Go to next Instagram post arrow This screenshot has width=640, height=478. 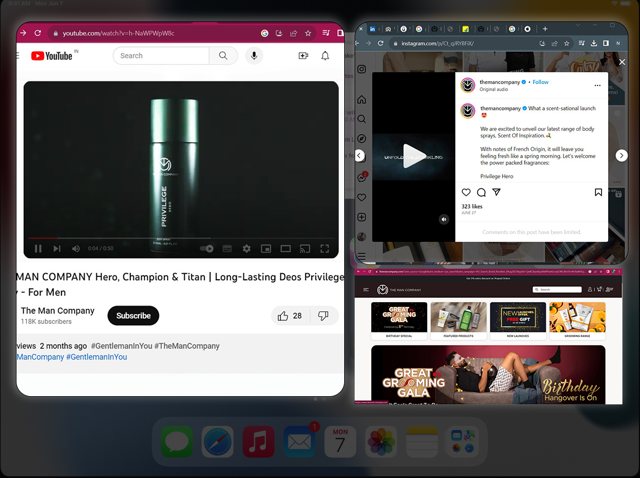[622, 156]
